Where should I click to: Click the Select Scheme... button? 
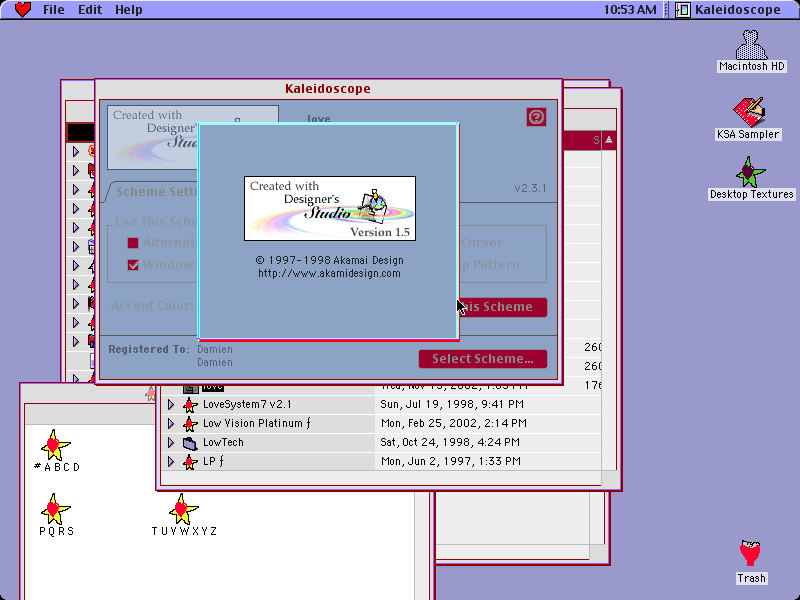(x=483, y=359)
